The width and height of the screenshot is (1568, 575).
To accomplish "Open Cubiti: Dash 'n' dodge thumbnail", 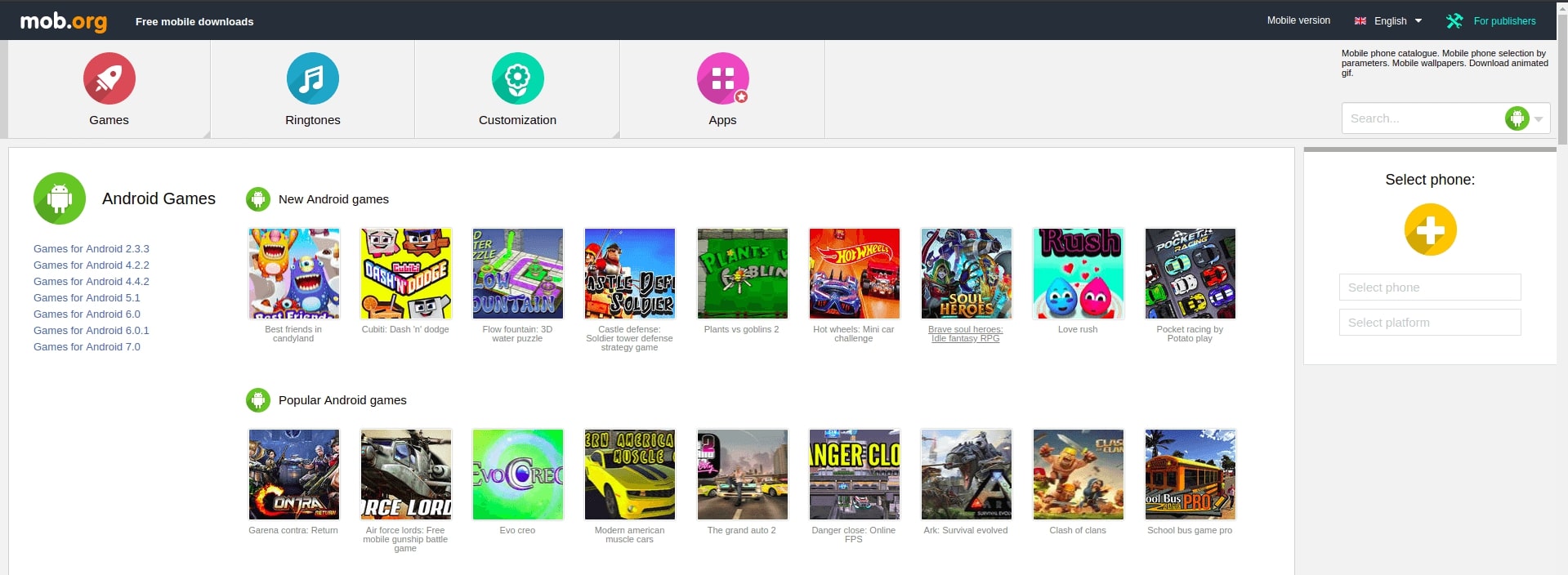I will [406, 274].
